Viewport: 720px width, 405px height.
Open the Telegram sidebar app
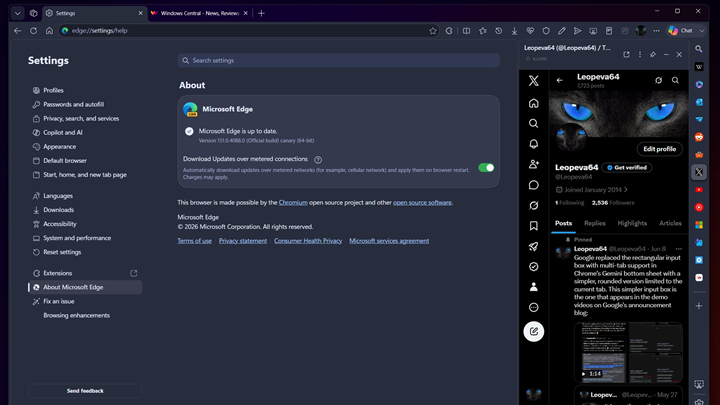click(699, 119)
